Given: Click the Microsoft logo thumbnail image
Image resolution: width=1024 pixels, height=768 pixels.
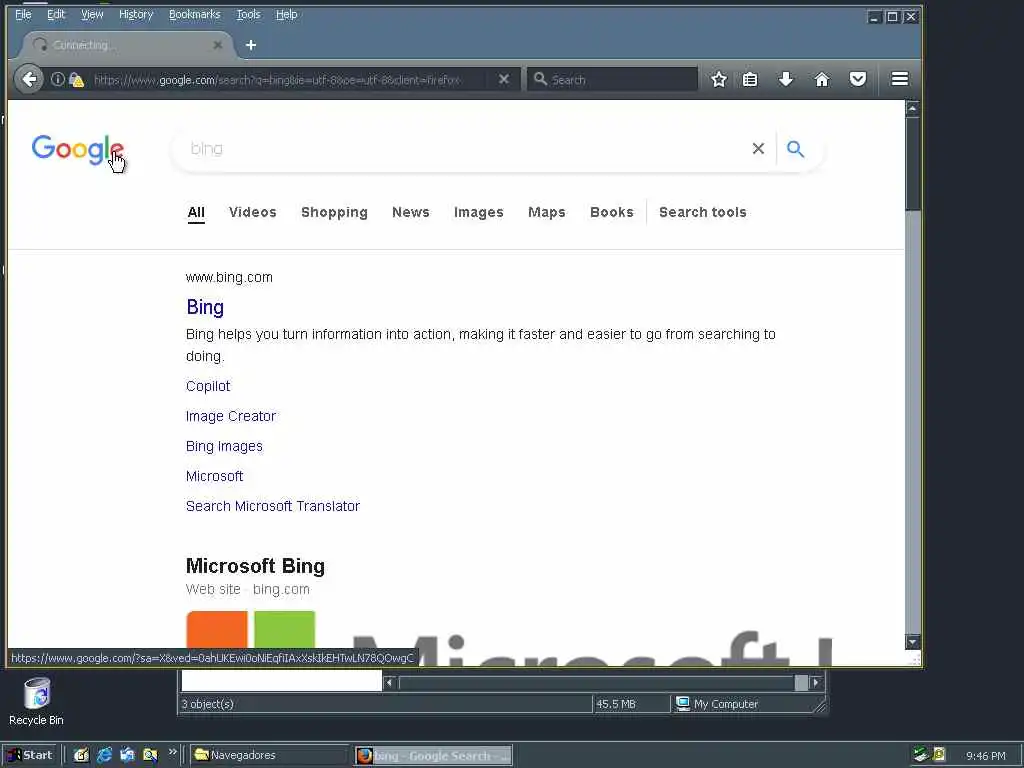Looking at the screenshot, I should (251, 630).
